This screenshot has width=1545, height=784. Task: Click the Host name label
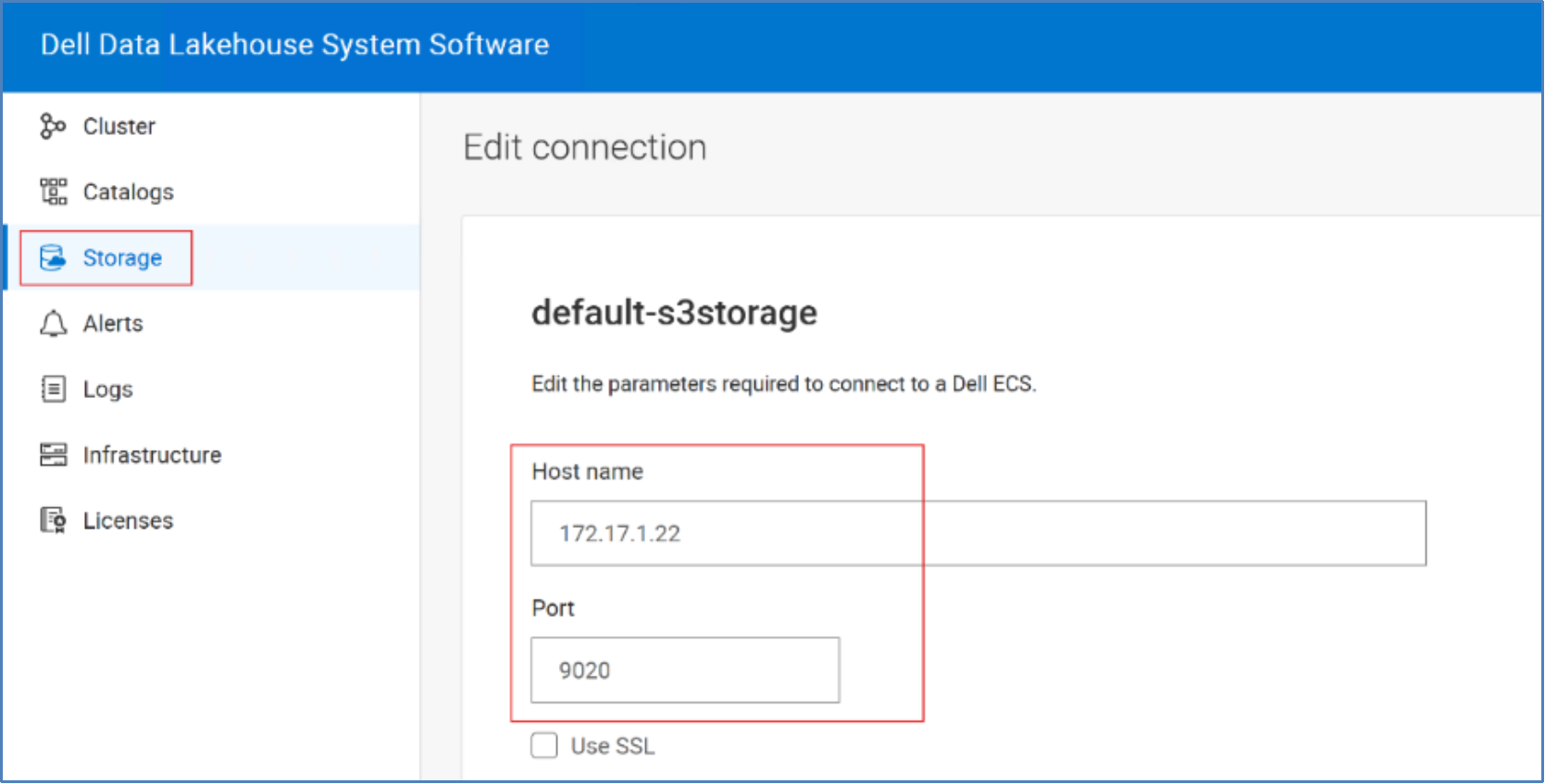(587, 471)
